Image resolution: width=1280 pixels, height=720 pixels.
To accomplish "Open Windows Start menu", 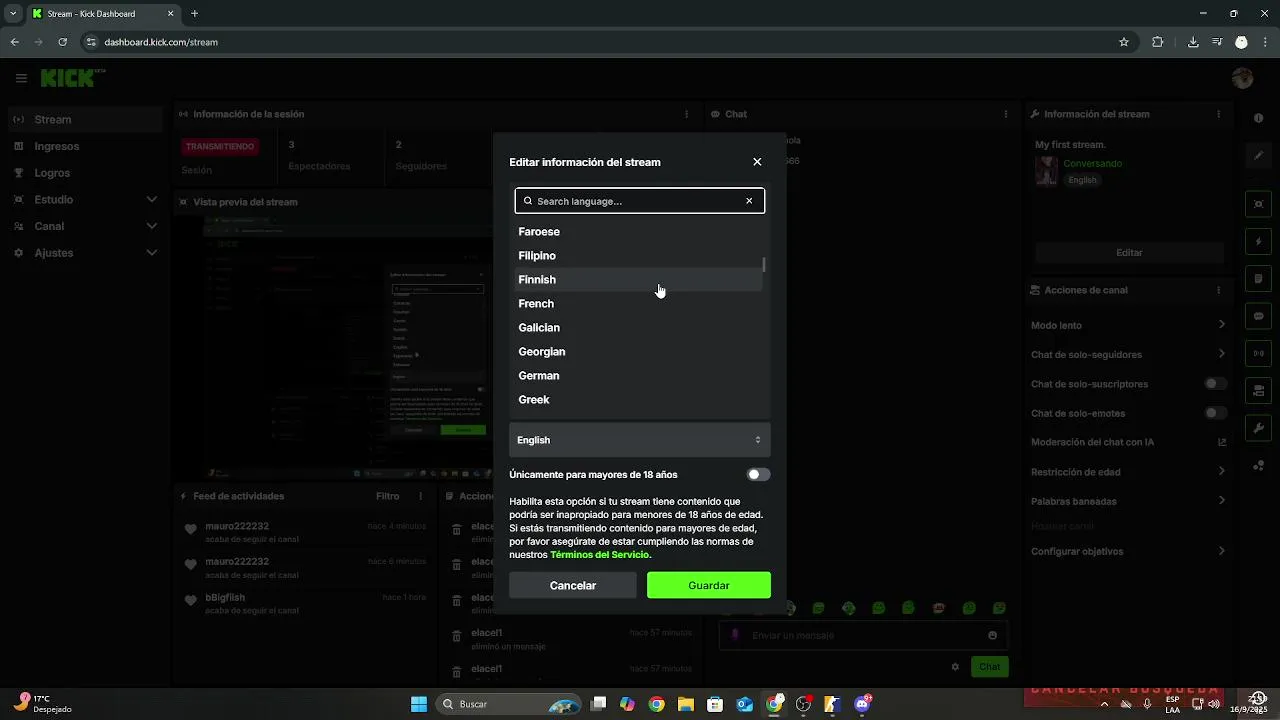I will pyautogui.click(x=419, y=704).
